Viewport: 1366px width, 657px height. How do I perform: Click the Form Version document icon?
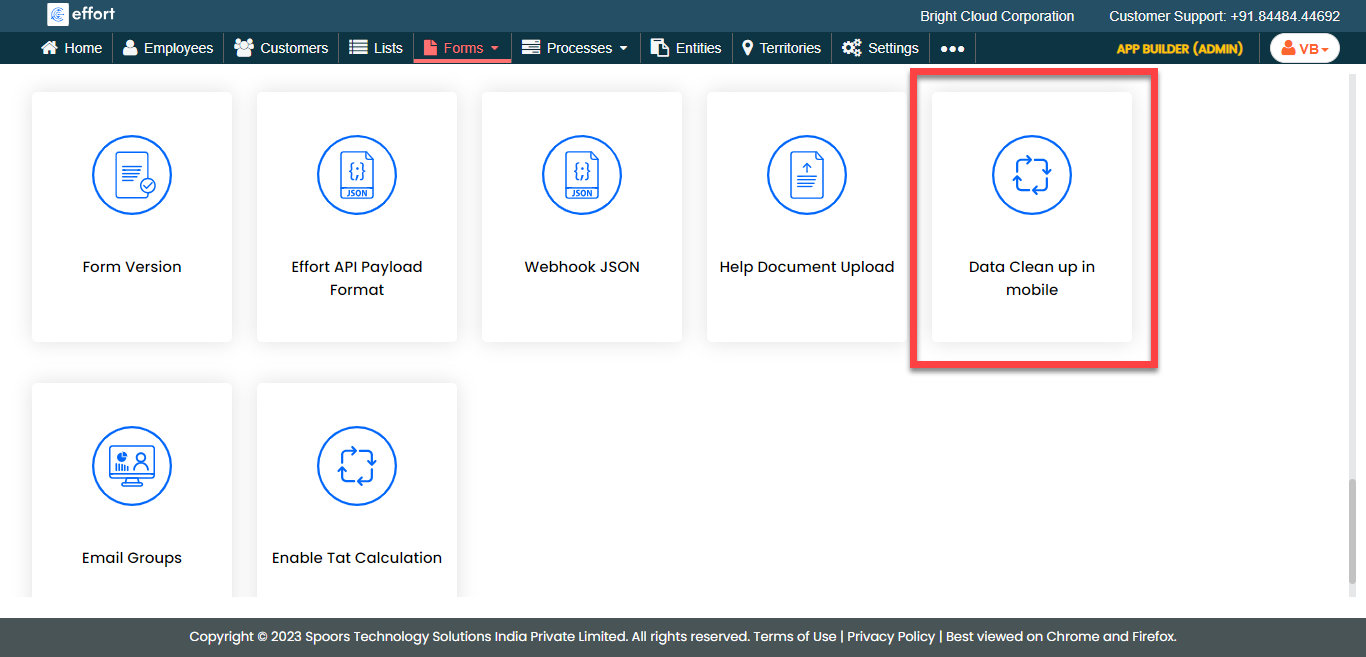[x=132, y=176]
